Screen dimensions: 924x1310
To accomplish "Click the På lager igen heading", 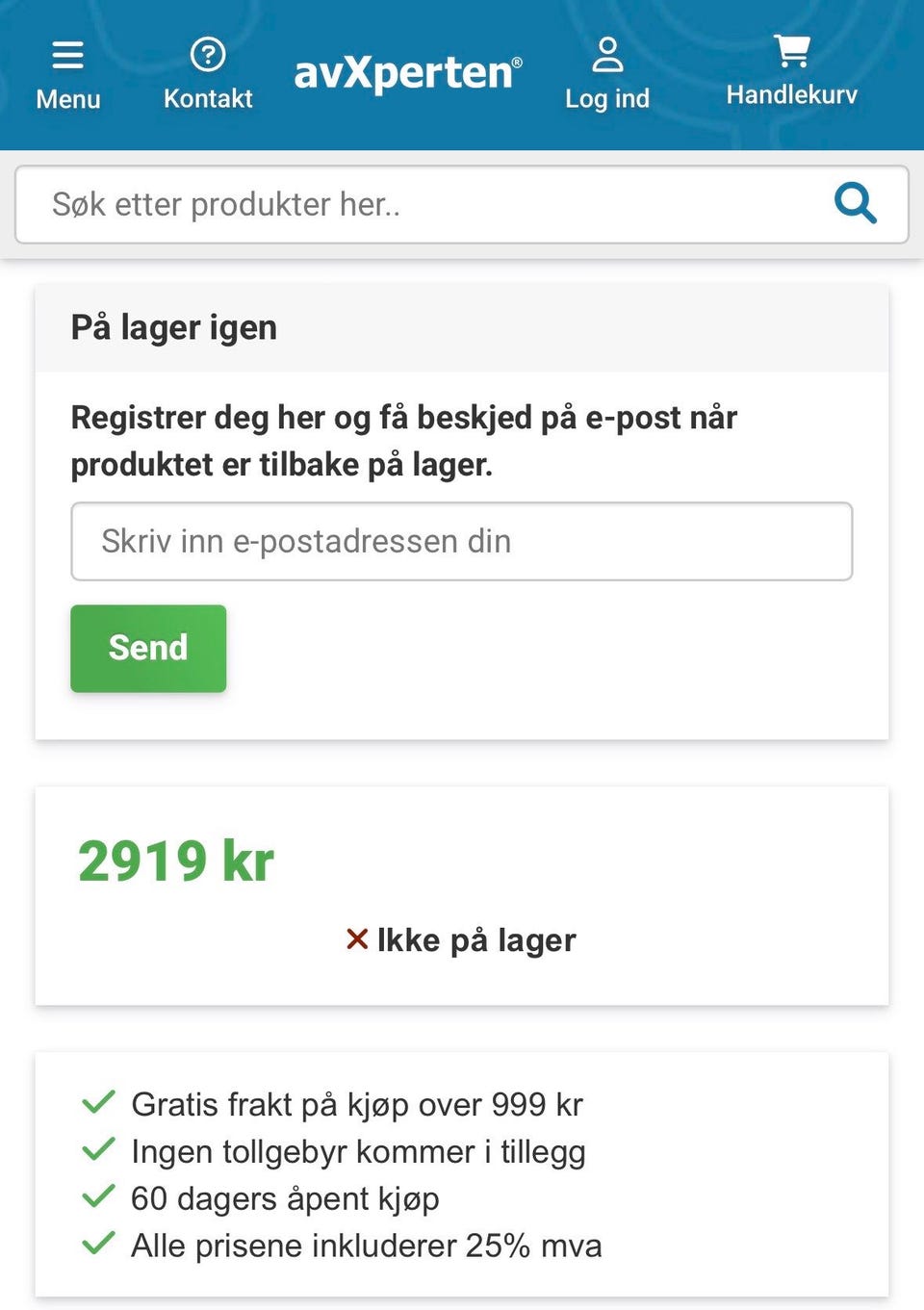I will point(174,328).
